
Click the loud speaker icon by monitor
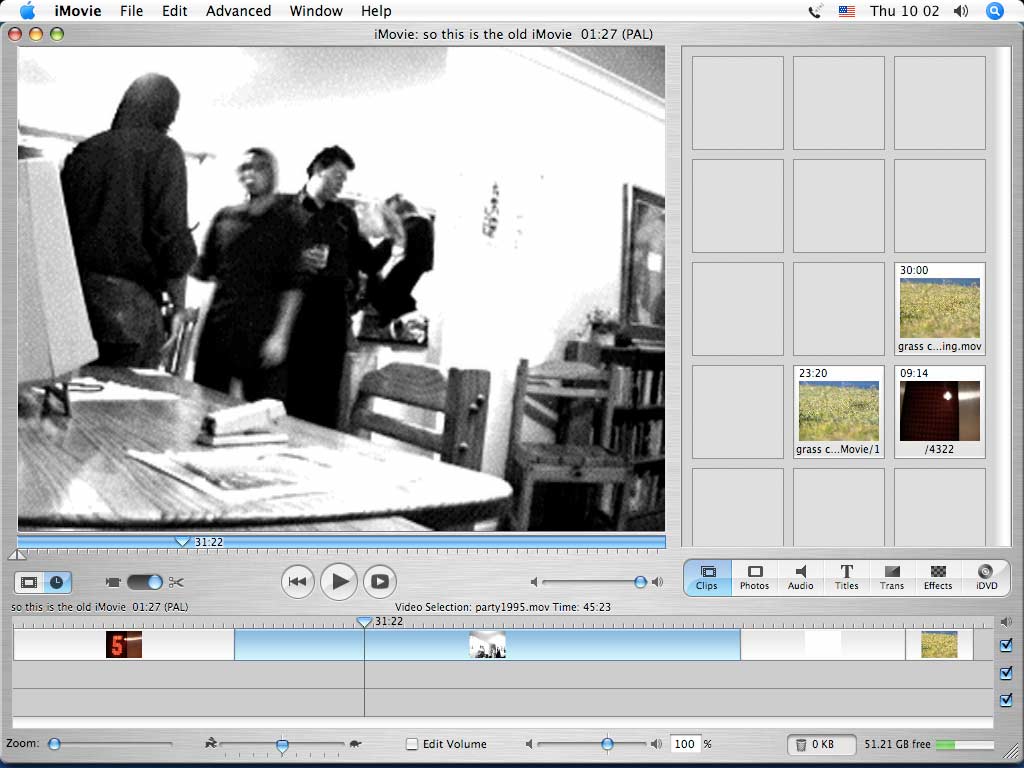(657, 582)
